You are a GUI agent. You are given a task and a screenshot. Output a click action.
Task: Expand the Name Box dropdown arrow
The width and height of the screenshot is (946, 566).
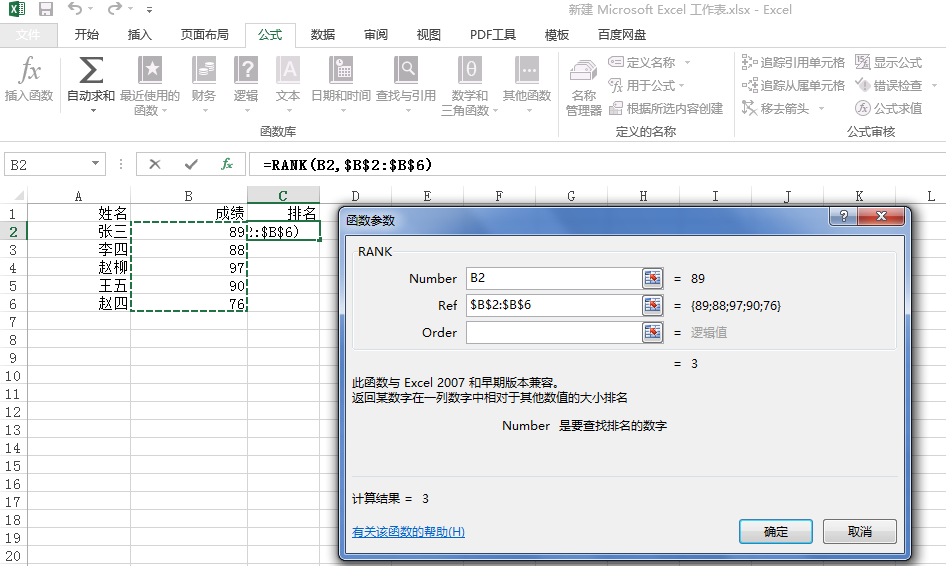click(95, 164)
